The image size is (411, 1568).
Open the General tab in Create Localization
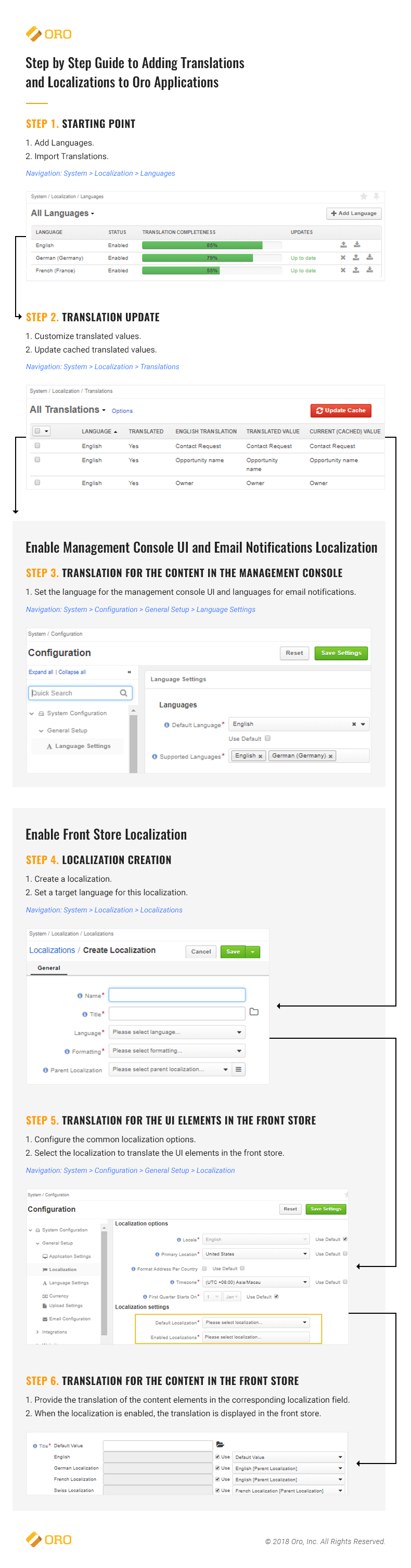[x=49, y=968]
